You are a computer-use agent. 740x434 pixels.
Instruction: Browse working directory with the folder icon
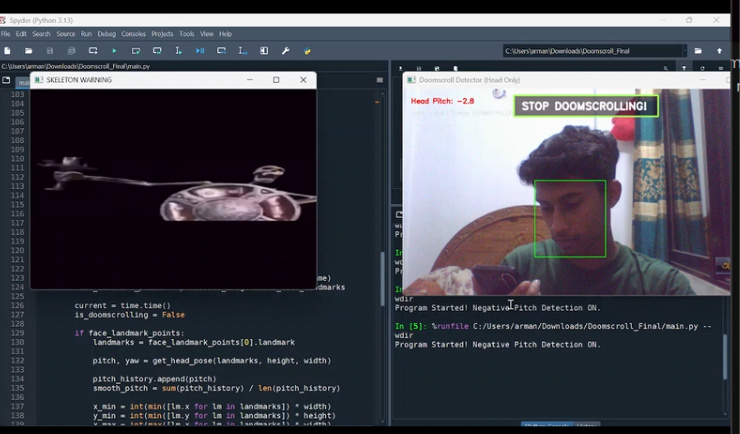[x=698, y=51]
